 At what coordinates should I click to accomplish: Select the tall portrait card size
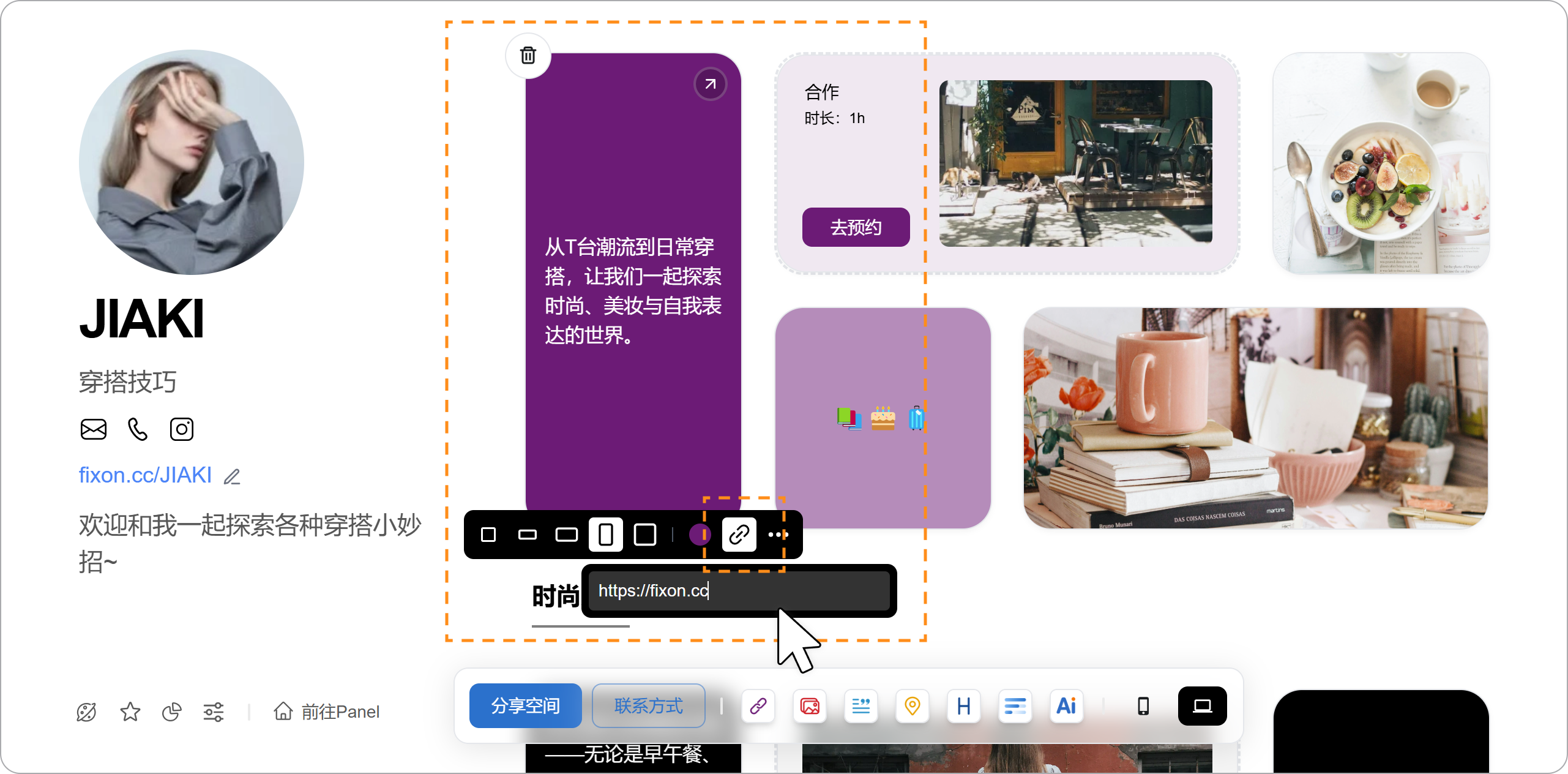[x=605, y=535]
